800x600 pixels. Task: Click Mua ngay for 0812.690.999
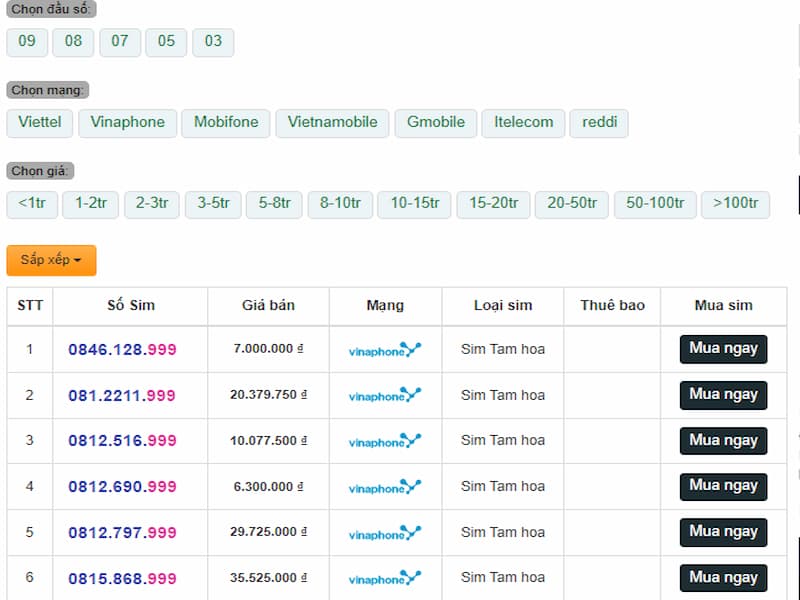coord(723,487)
